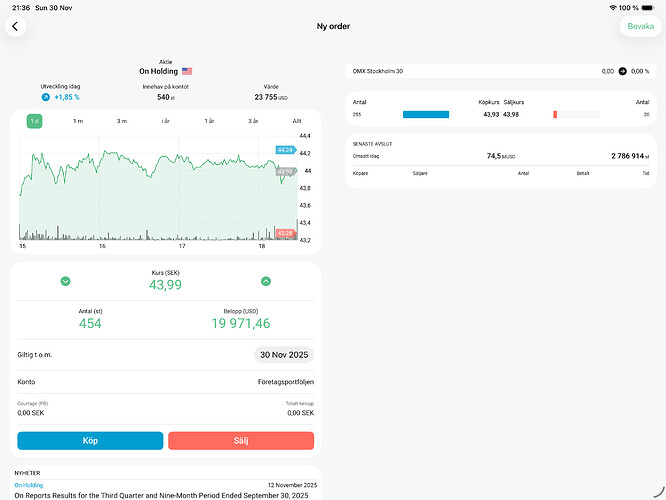This screenshot has width=666, height=500.
Task: Decrease the Kurs price with down chevron
Action: tap(65, 281)
